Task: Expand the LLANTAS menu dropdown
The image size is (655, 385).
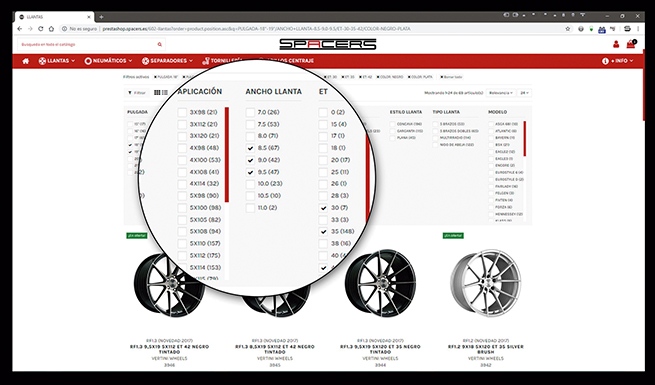Action: point(57,61)
